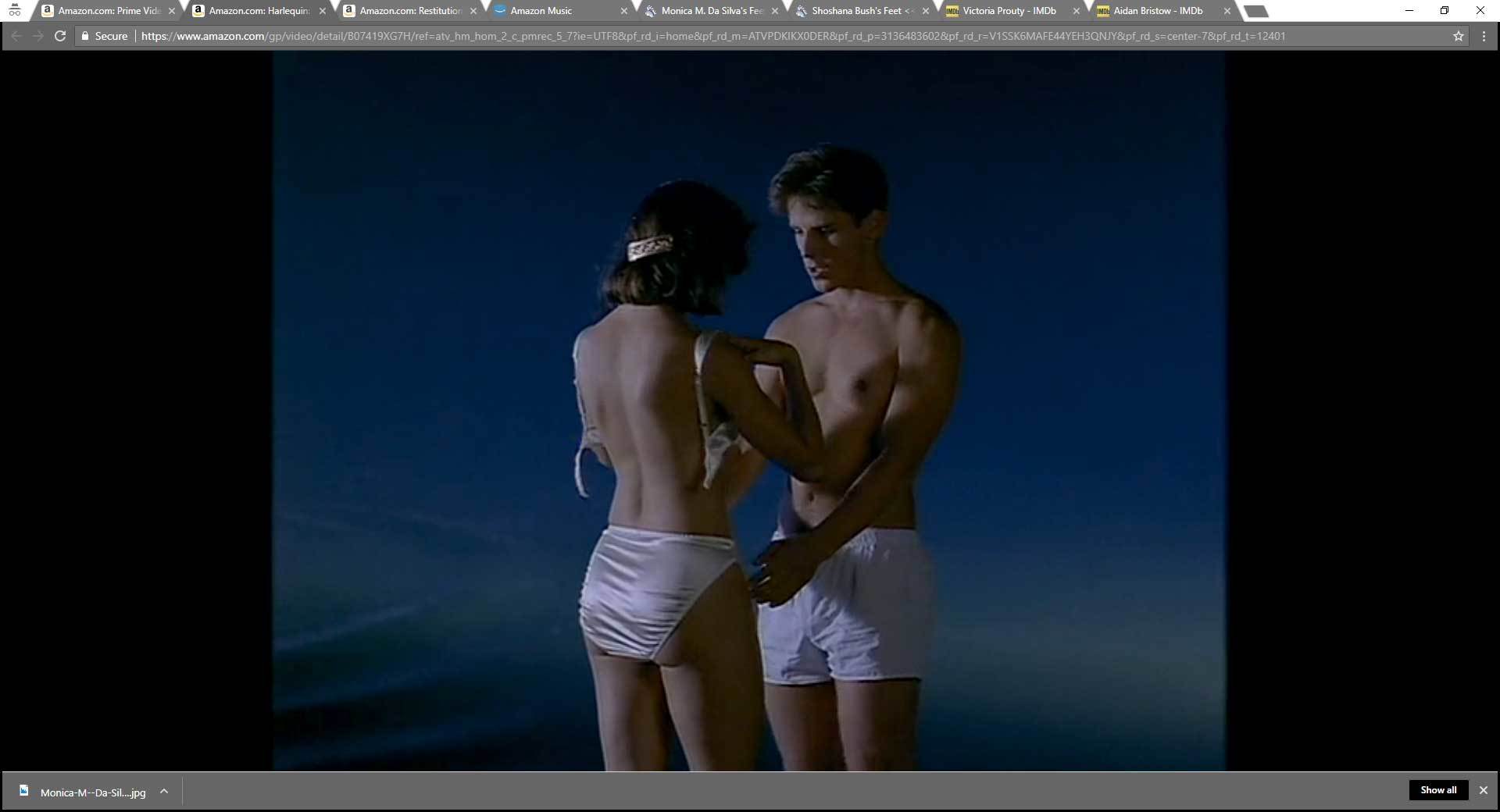Image resolution: width=1500 pixels, height=812 pixels.
Task: Close the Shoshana Bush's Feet tab
Action: (925, 11)
